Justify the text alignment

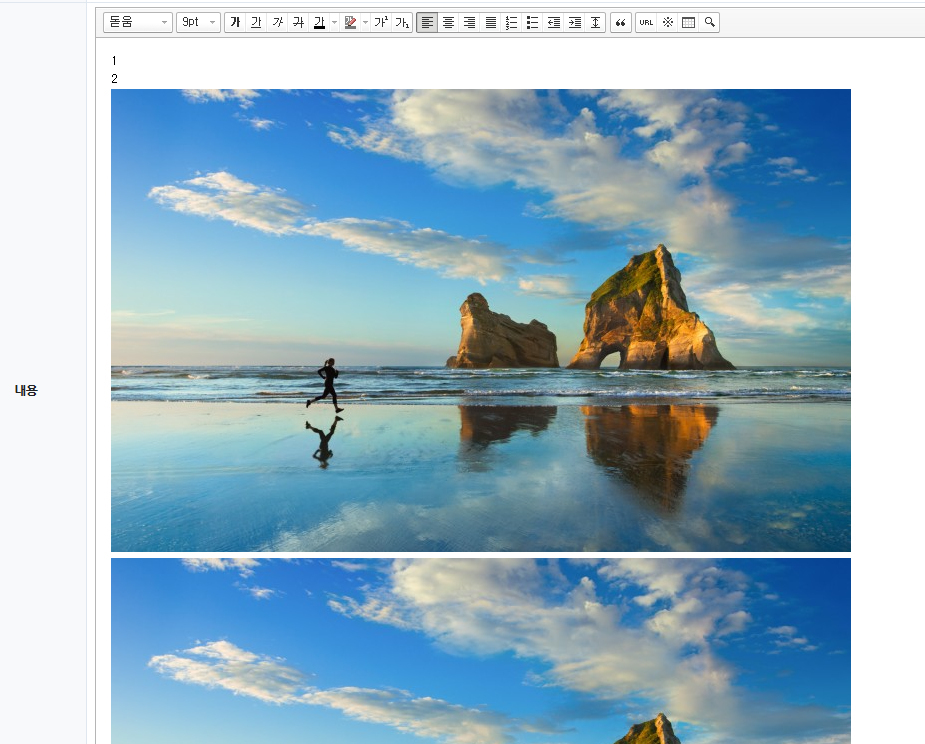click(490, 22)
